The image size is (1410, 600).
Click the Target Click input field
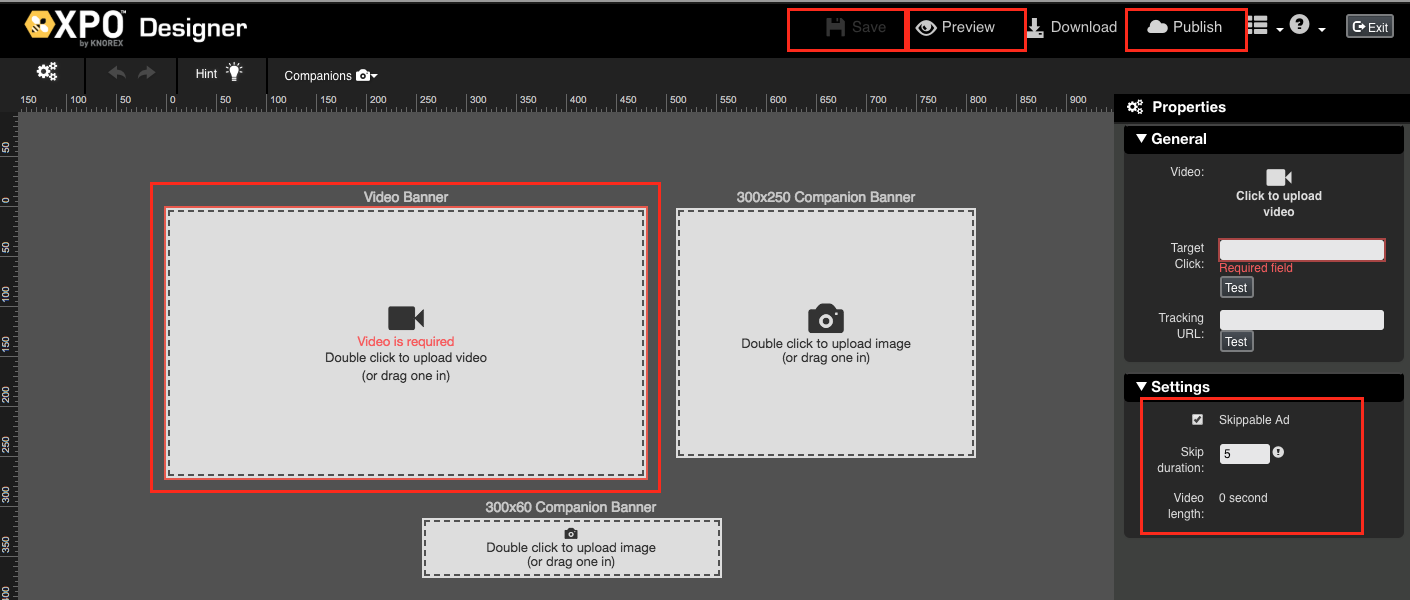click(x=1301, y=250)
